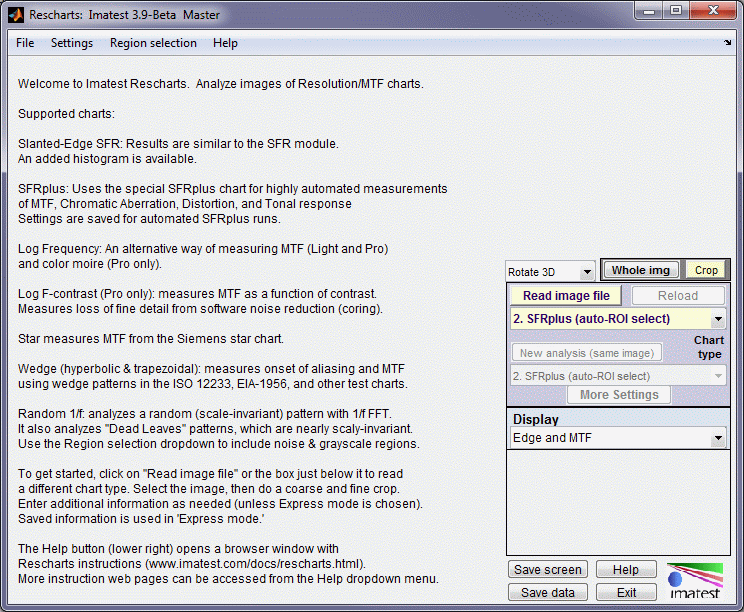
Task: Click the 'Supported charts:' text
Action: [66, 114]
